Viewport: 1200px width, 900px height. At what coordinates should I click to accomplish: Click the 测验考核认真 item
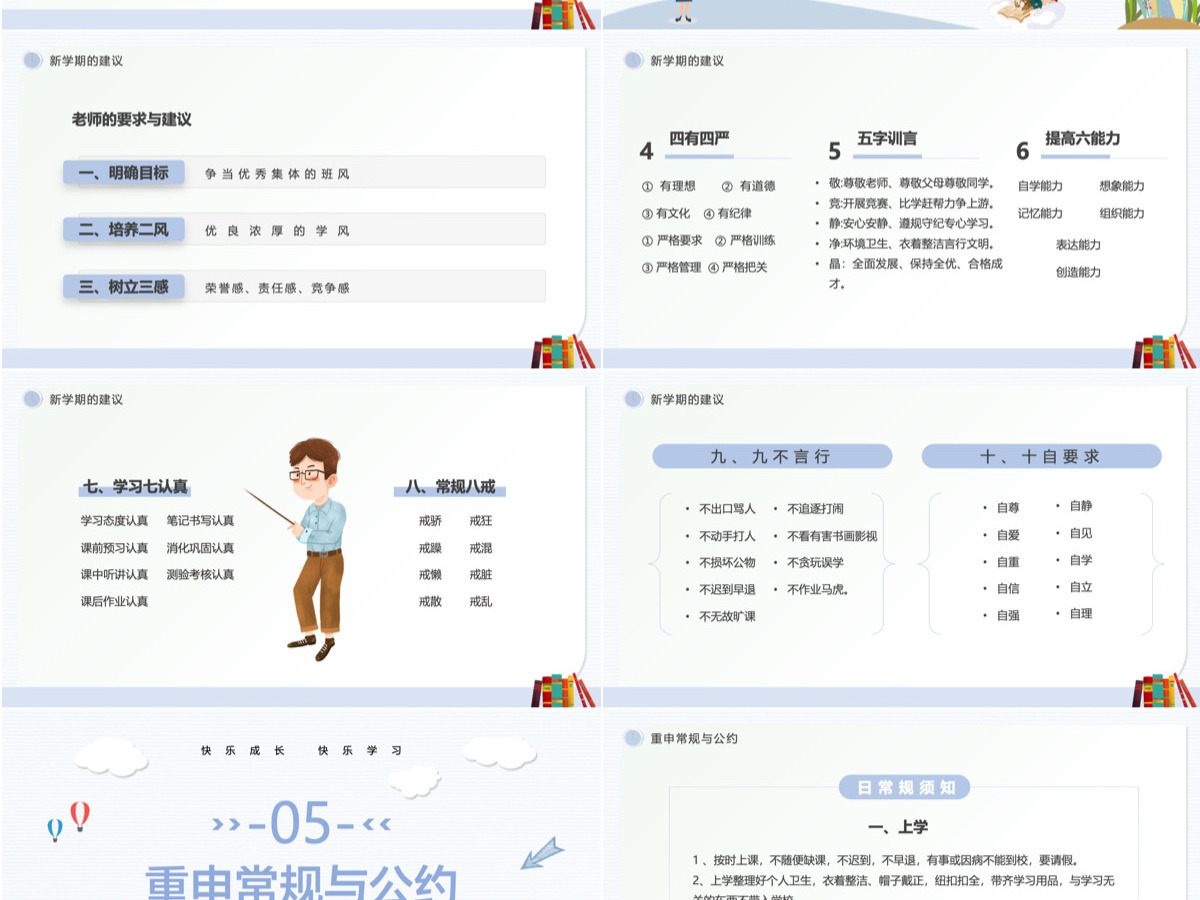click(200, 574)
